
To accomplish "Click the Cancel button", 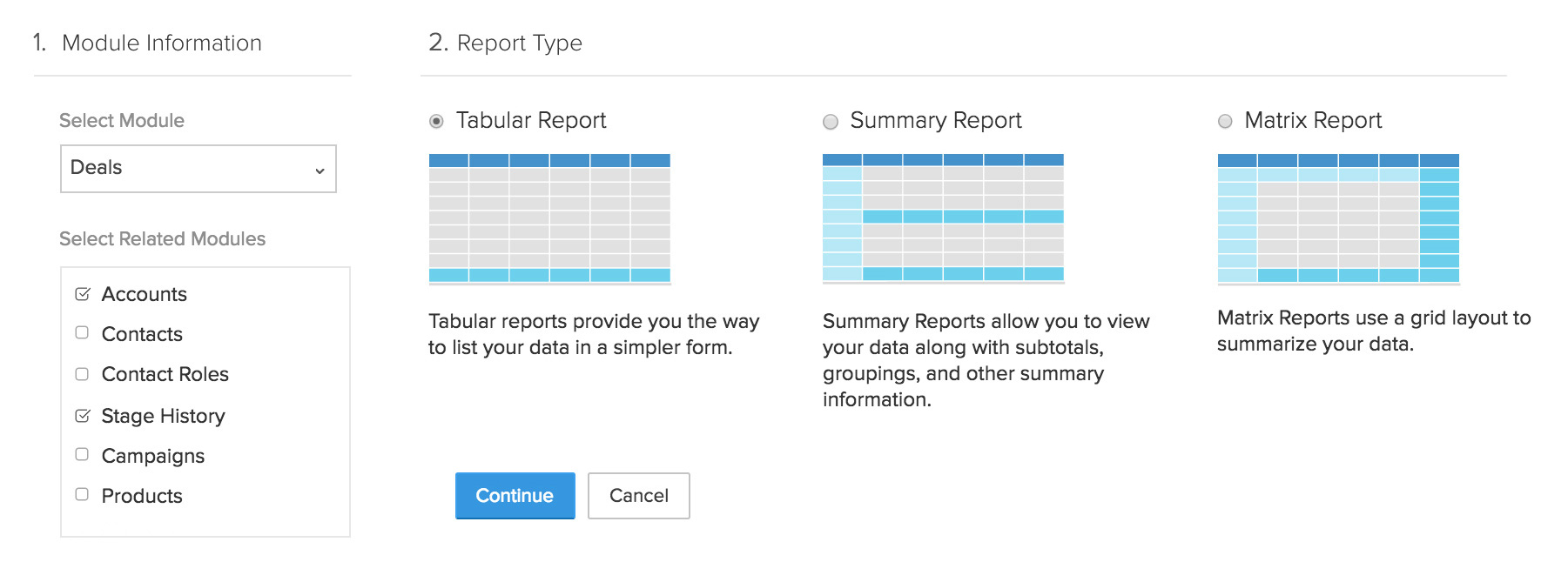I will (x=638, y=496).
